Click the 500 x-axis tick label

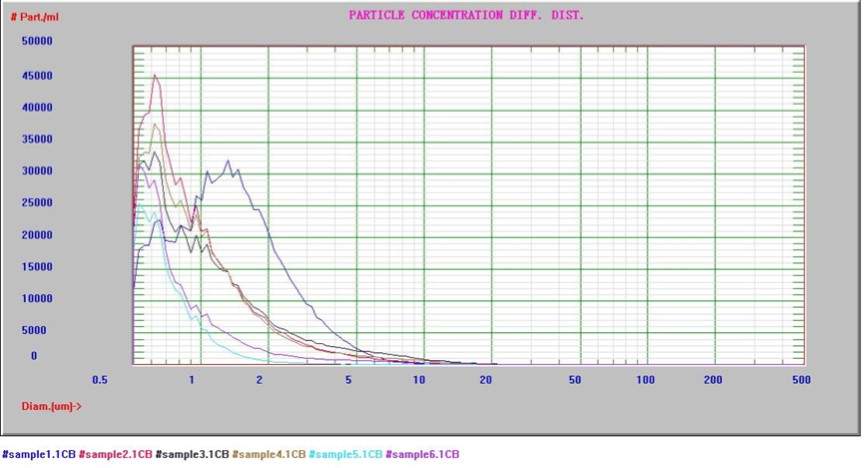click(x=801, y=380)
